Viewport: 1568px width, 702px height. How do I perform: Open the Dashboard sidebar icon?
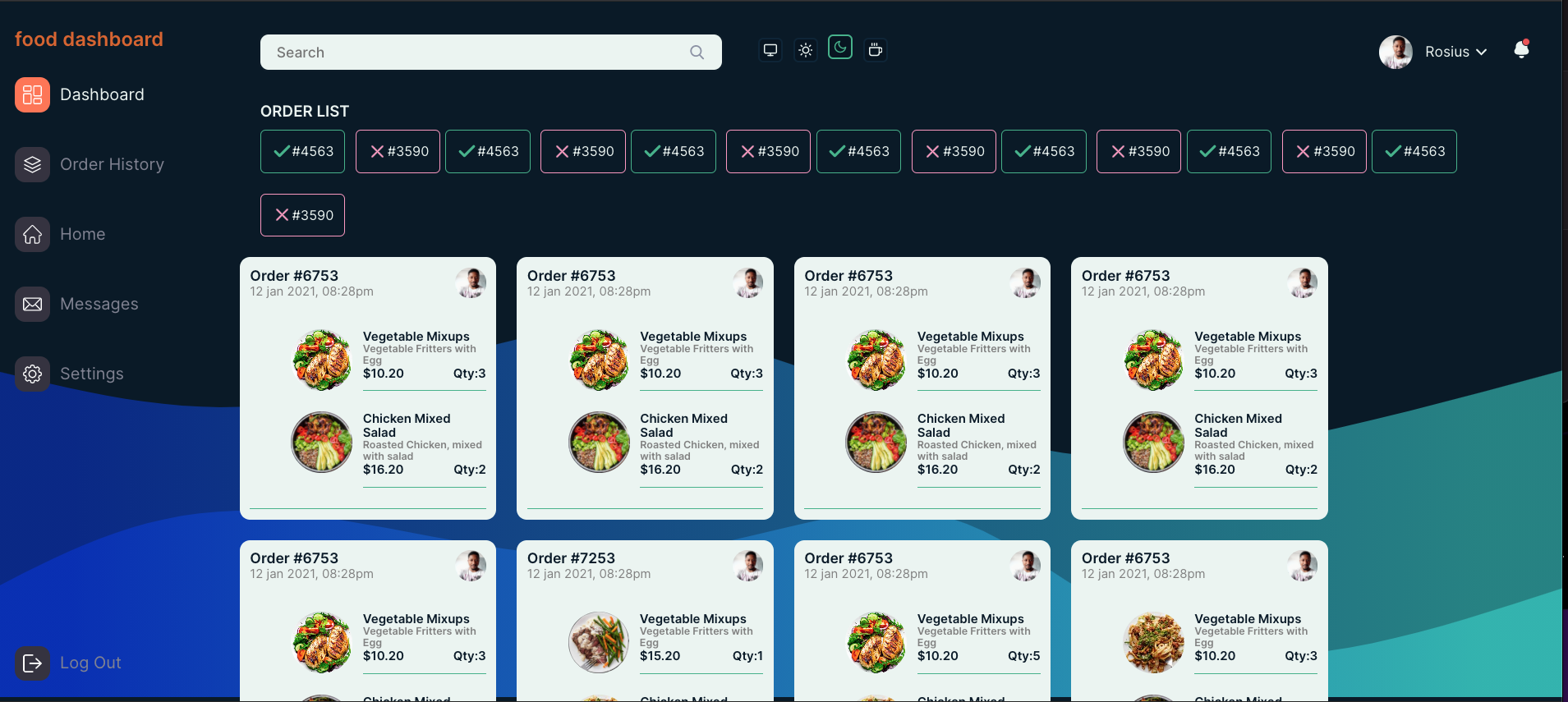pyautogui.click(x=32, y=94)
